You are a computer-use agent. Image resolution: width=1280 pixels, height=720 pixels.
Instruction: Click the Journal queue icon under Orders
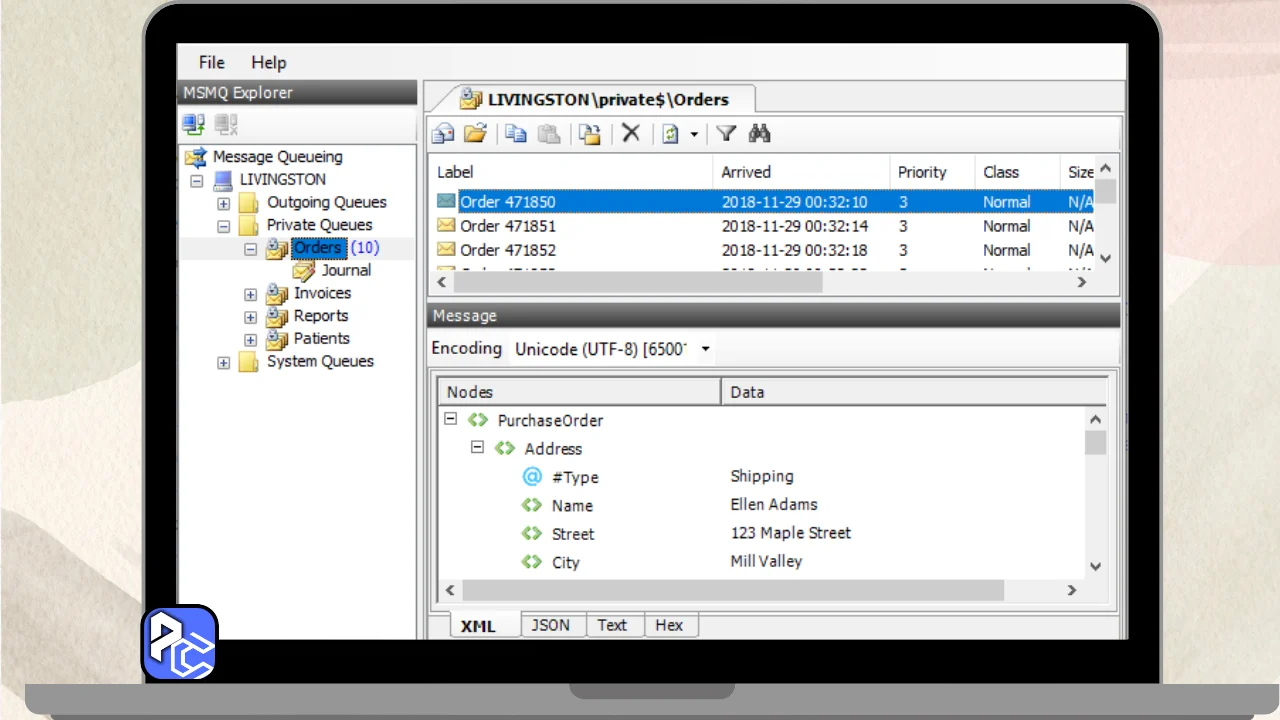click(x=304, y=271)
